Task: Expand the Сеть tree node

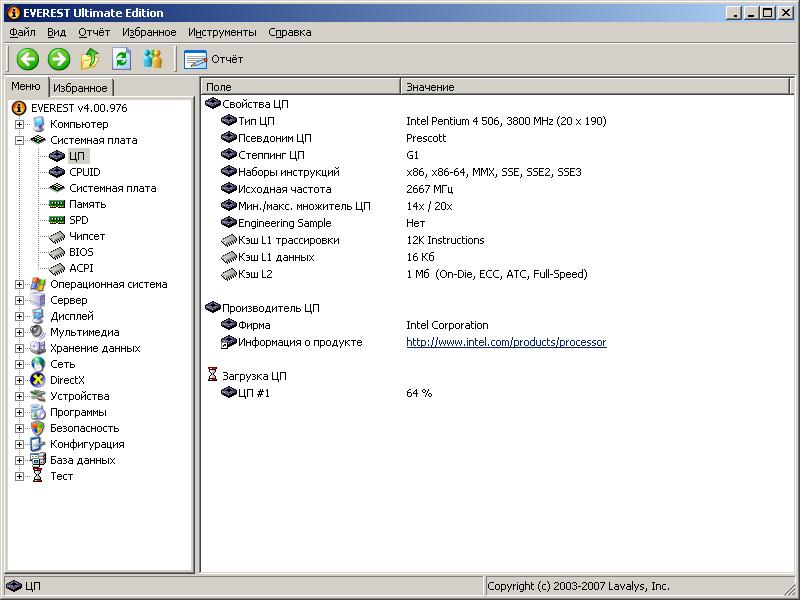Action: tap(19, 364)
